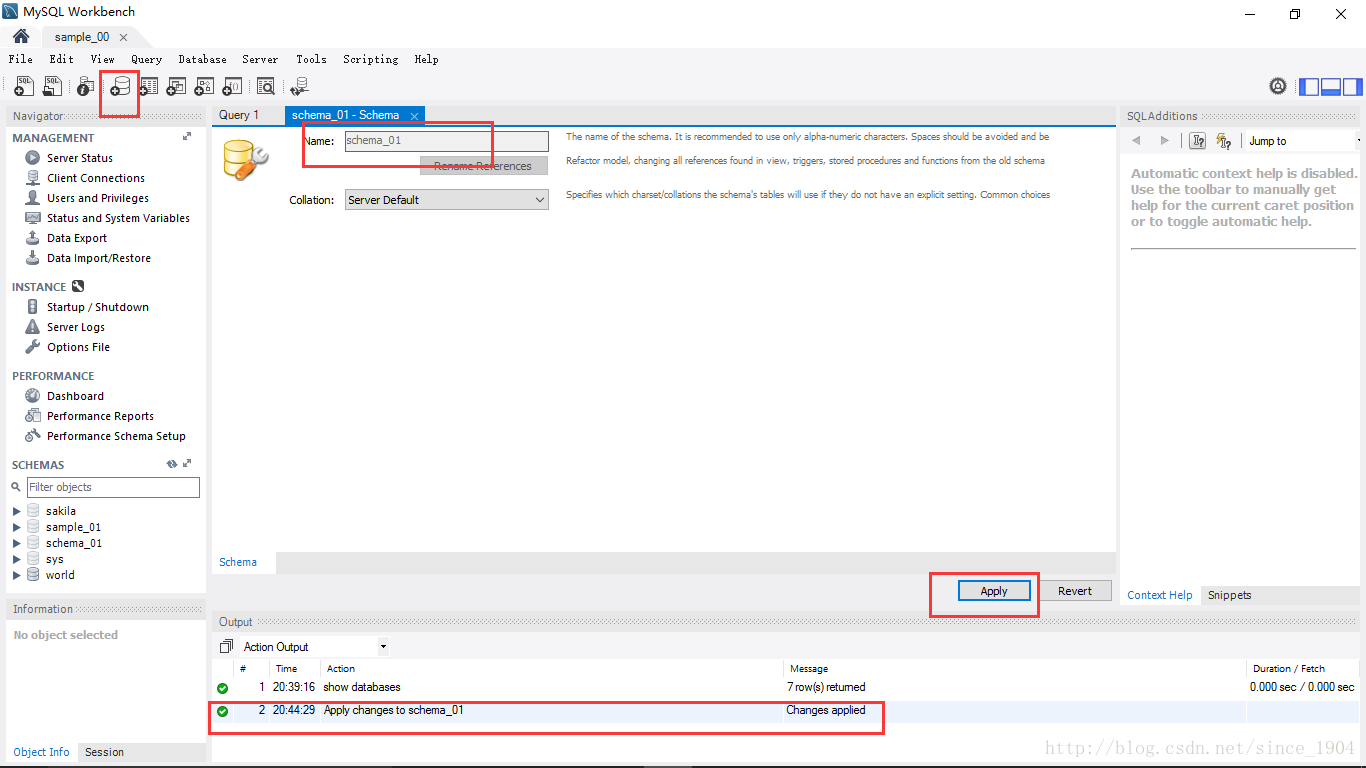Get context help for caret position

[x=1198, y=141]
